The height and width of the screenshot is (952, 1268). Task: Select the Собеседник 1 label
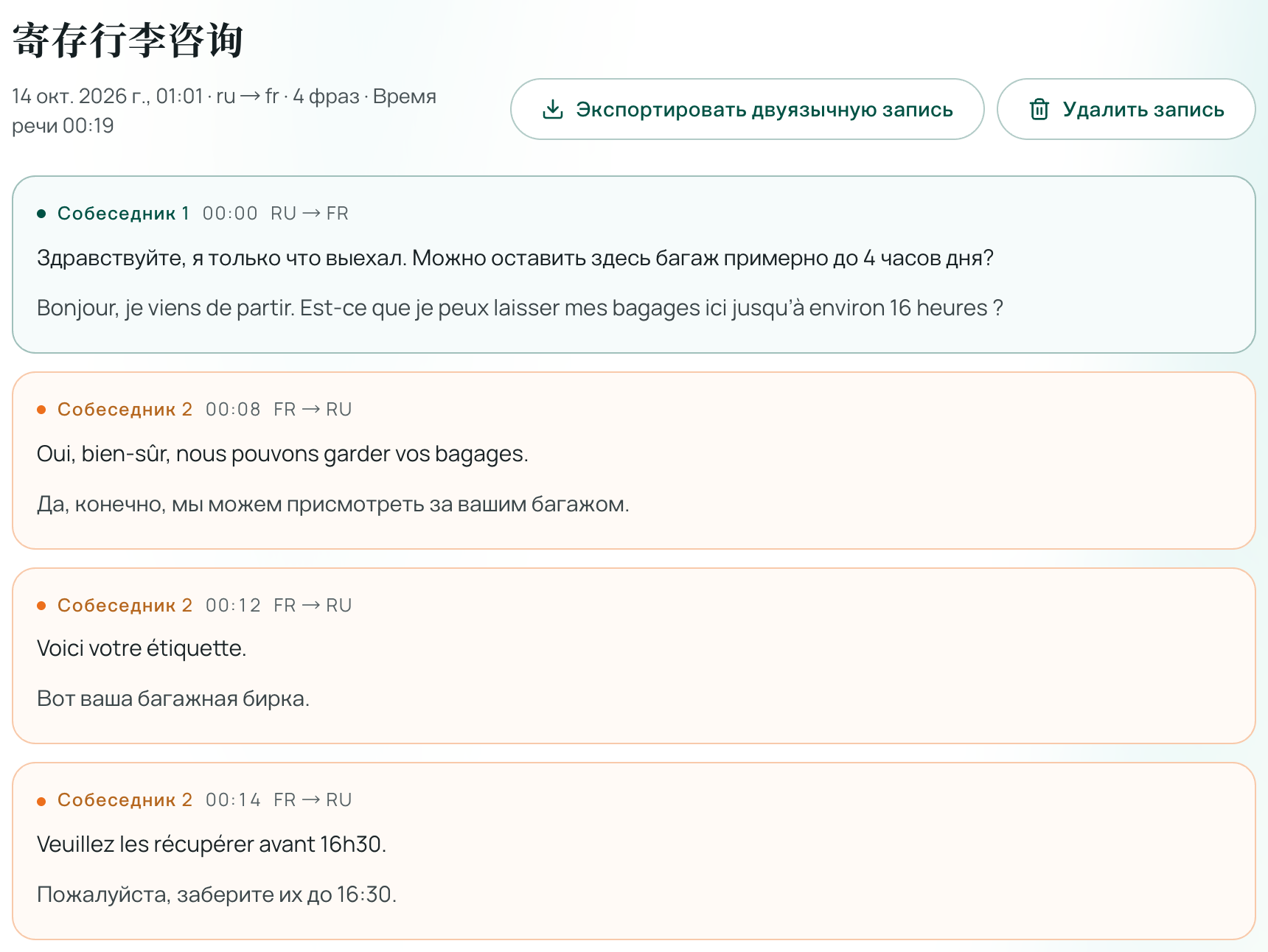[123, 214]
